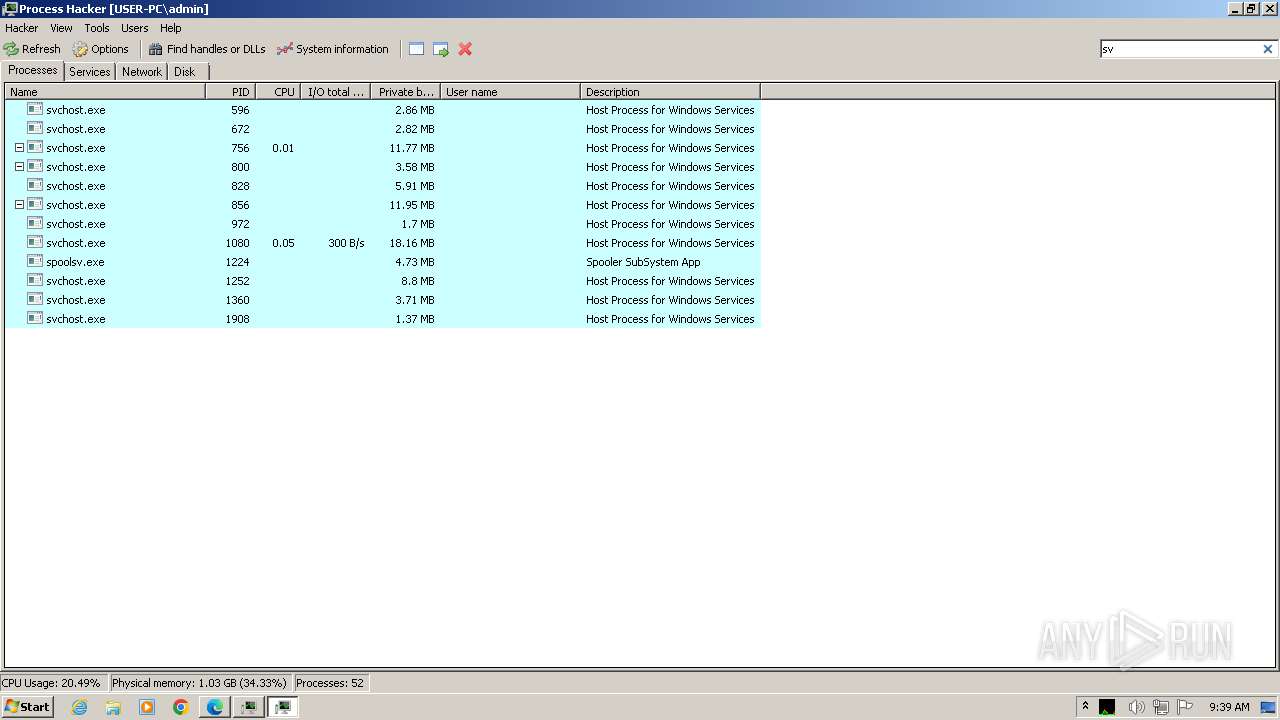The width and height of the screenshot is (1280, 720).
Task: Collapse svchost.exe PID 800 tree node
Action: (19, 167)
